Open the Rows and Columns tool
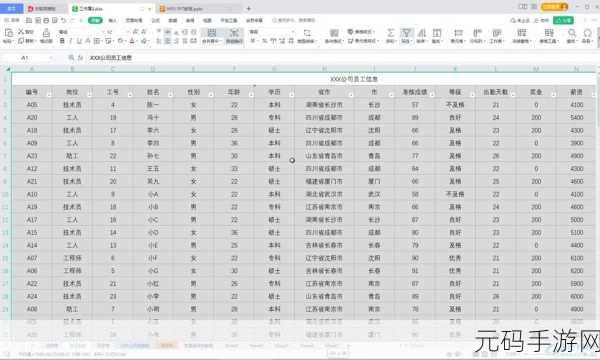The image size is (600, 360). coord(458,33)
